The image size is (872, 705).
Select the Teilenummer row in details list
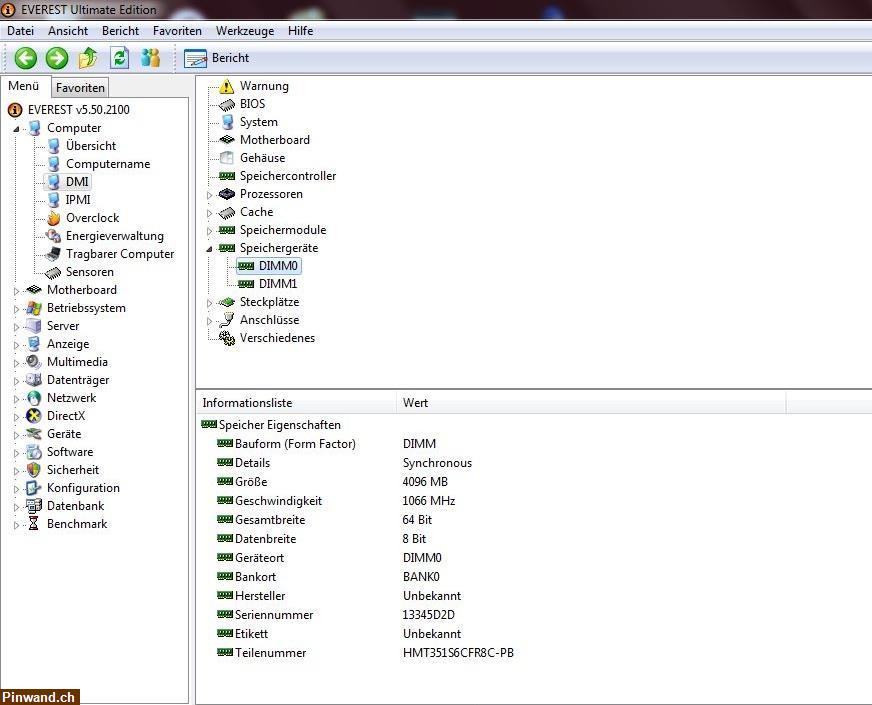[270, 653]
